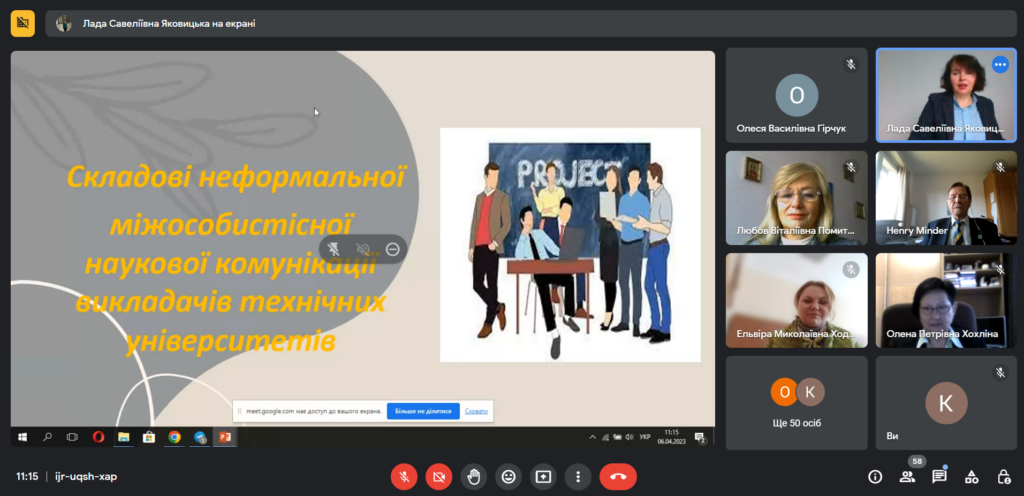Click the present screen icon
The width and height of the screenshot is (1024, 496).
click(x=543, y=477)
